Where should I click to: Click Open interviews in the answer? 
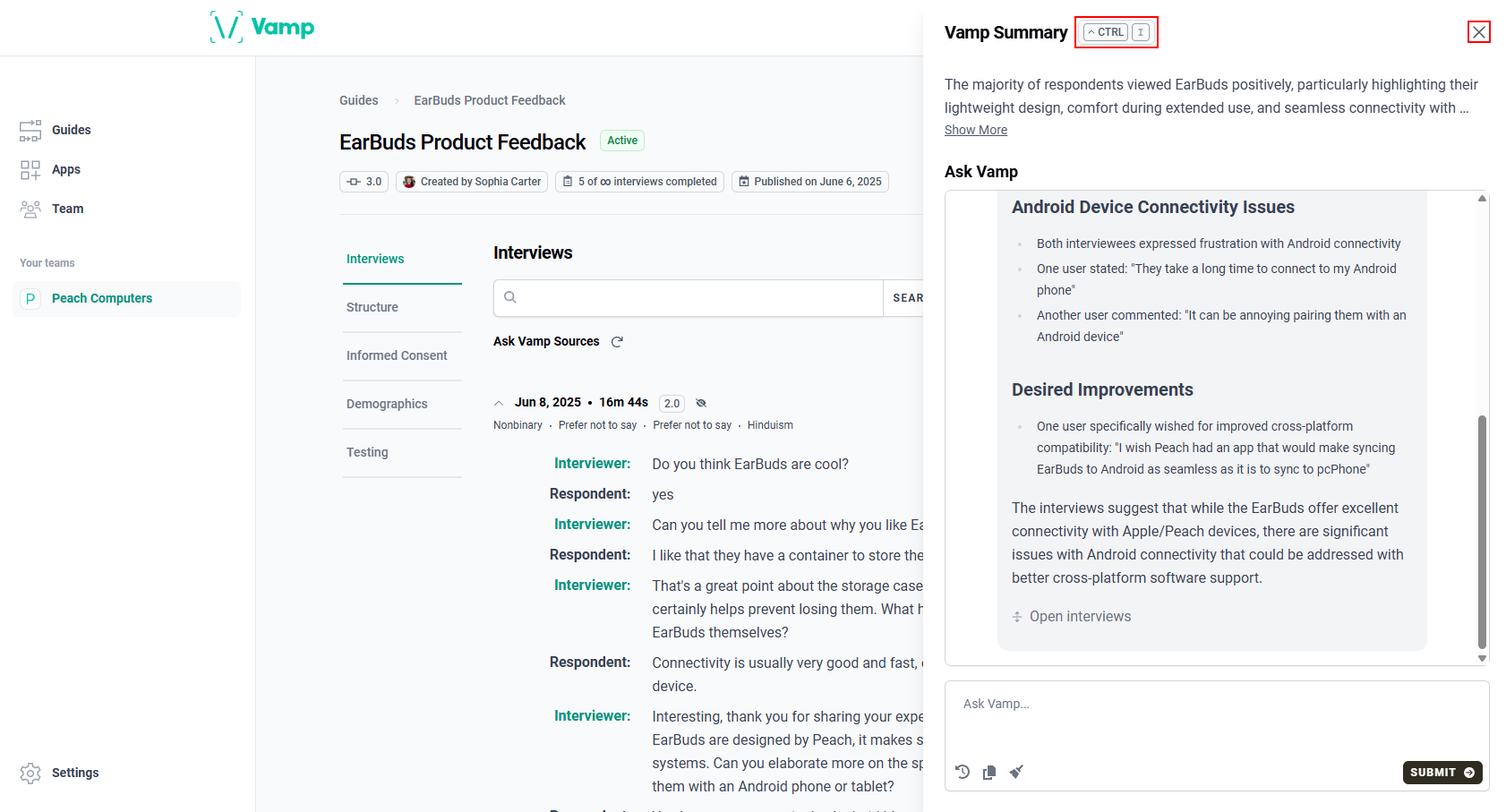point(1072,617)
